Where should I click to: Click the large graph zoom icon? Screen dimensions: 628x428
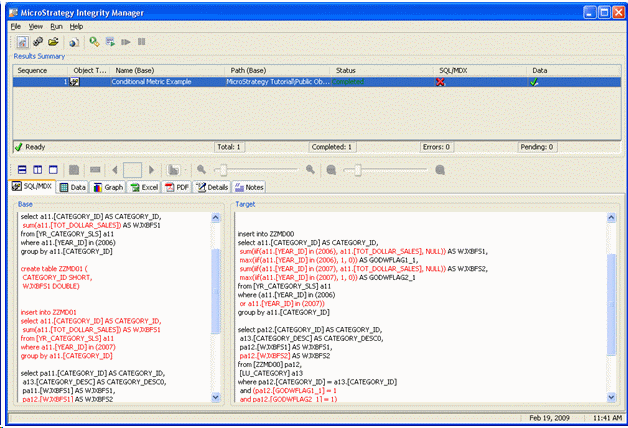pyautogui.click(x=440, y=170)
